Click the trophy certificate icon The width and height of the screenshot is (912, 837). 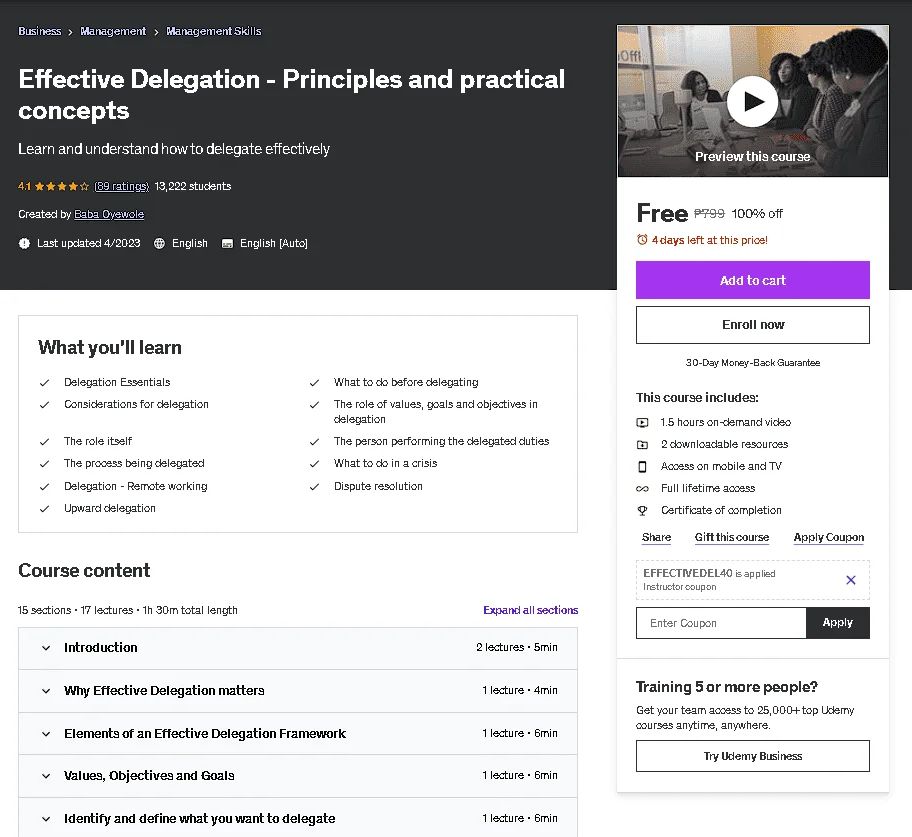click(x=642, y=510)
